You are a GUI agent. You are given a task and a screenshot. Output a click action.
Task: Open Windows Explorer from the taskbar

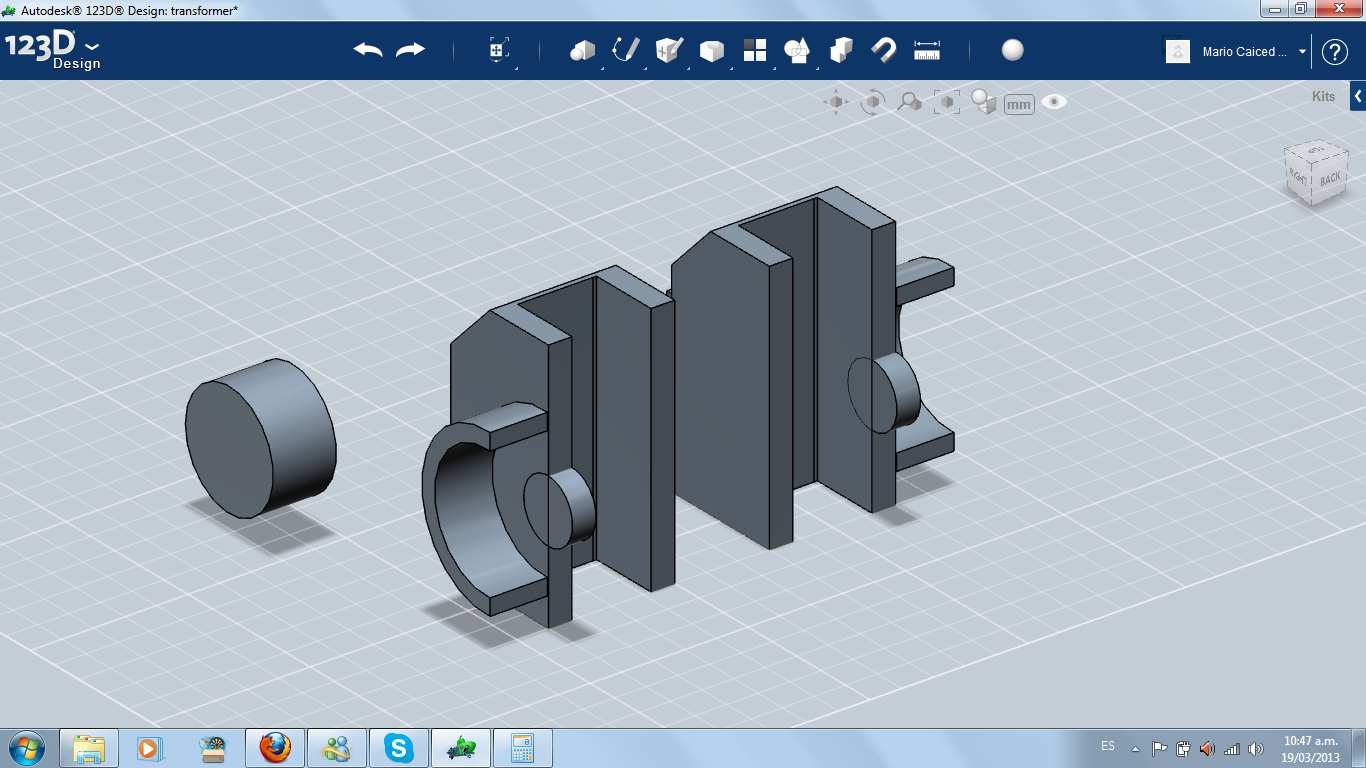(x=89, y=748)
